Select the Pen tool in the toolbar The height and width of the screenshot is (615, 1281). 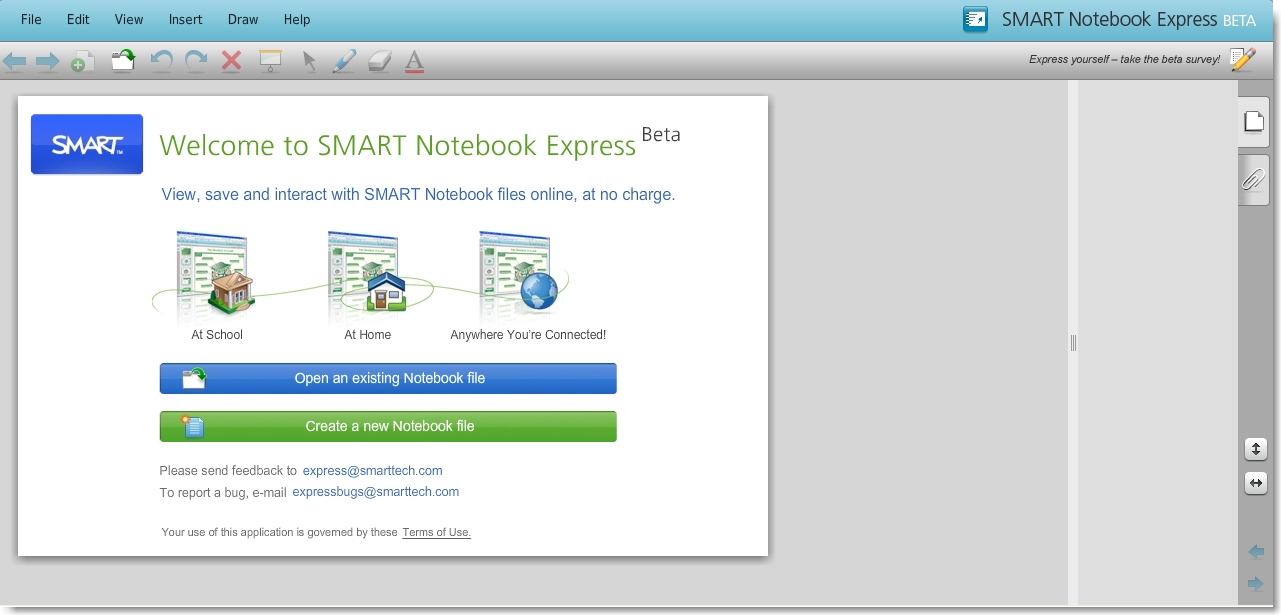[x=344, y=61]
